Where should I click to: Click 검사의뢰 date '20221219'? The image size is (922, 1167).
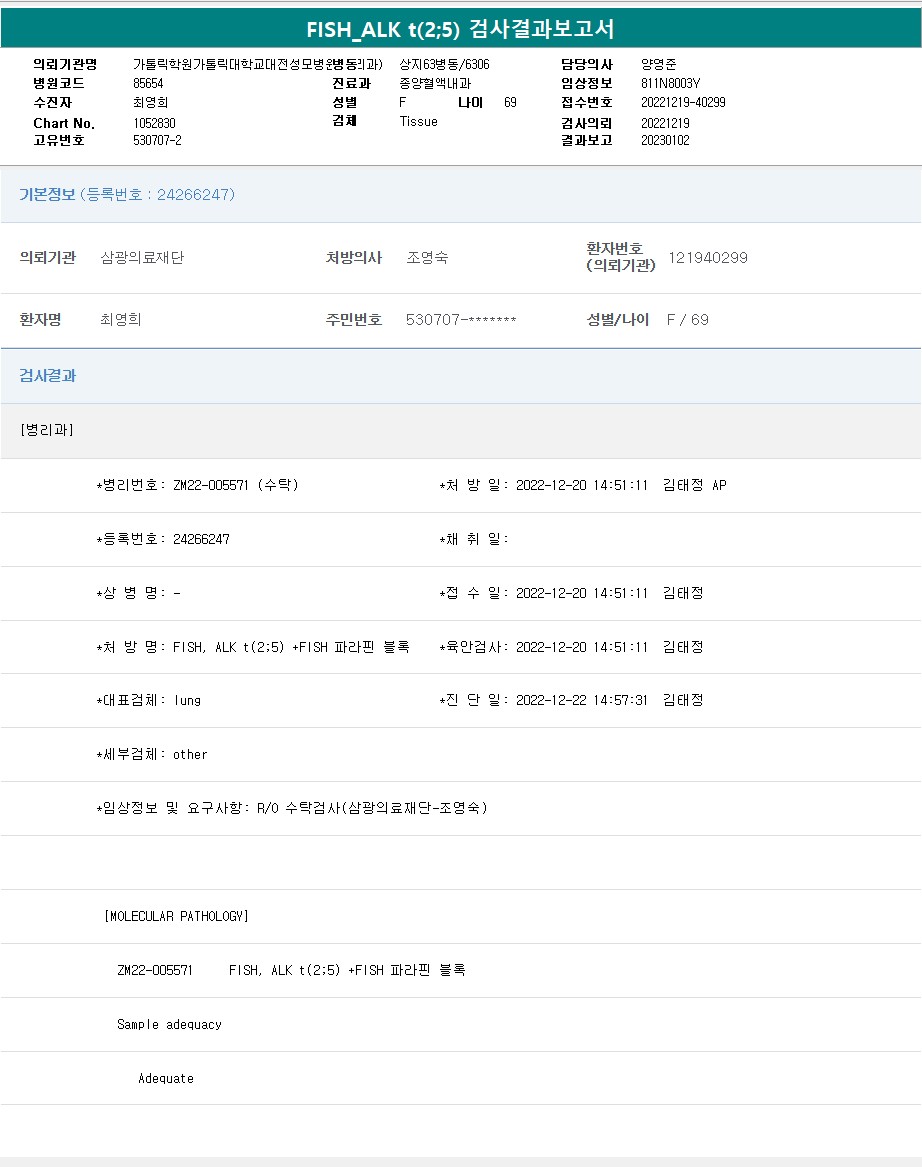665,123
